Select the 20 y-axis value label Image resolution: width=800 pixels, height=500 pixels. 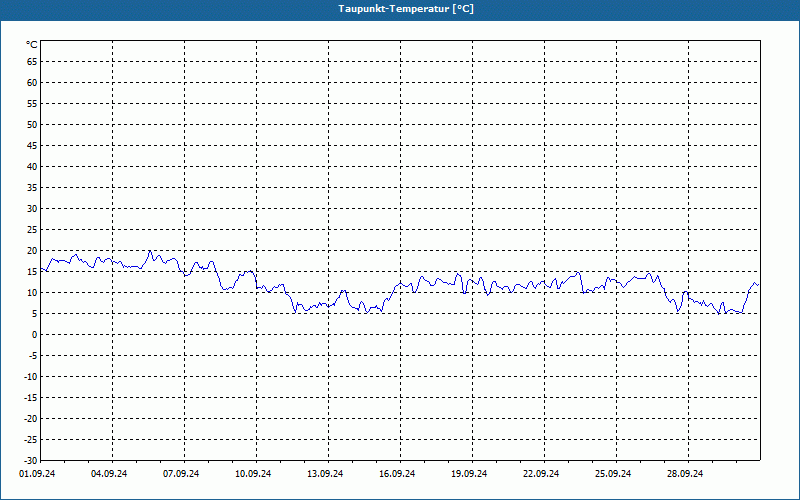[32, 251]
